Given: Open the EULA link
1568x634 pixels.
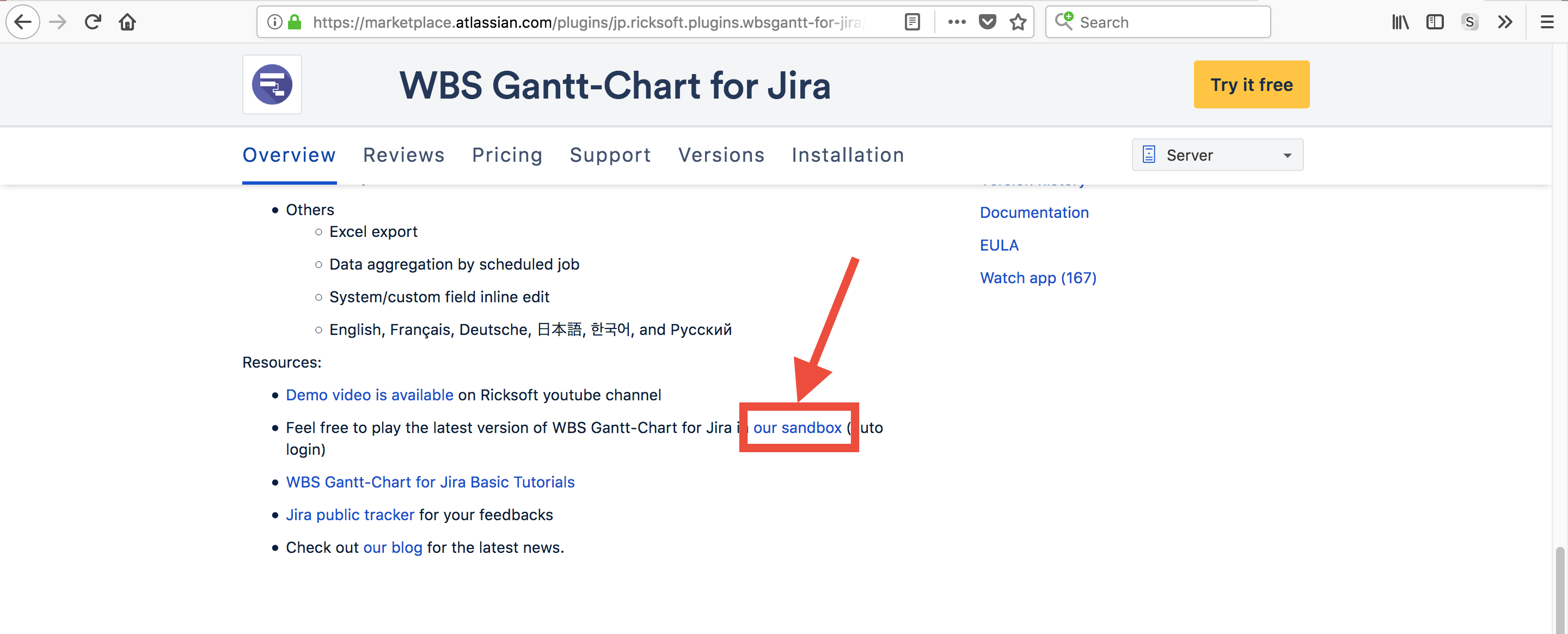Looking at the screenshot, I should click(x=999, y=246).
